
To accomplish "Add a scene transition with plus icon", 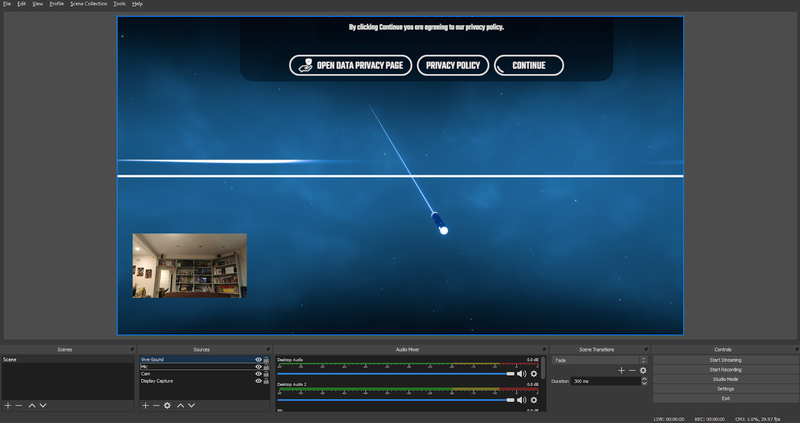I will click(x=620, y=370).
